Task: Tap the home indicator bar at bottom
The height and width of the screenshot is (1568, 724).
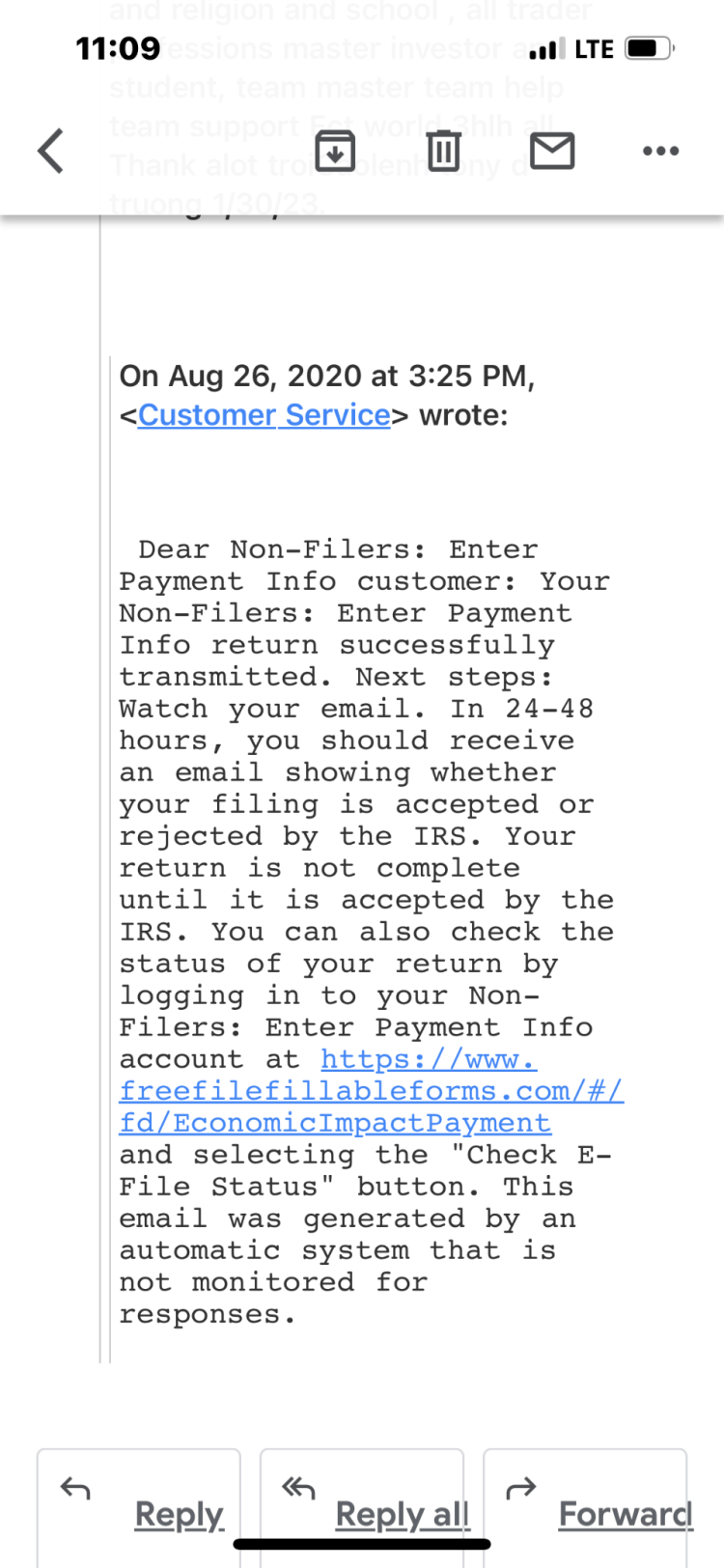Action: tap(362, 1544)
